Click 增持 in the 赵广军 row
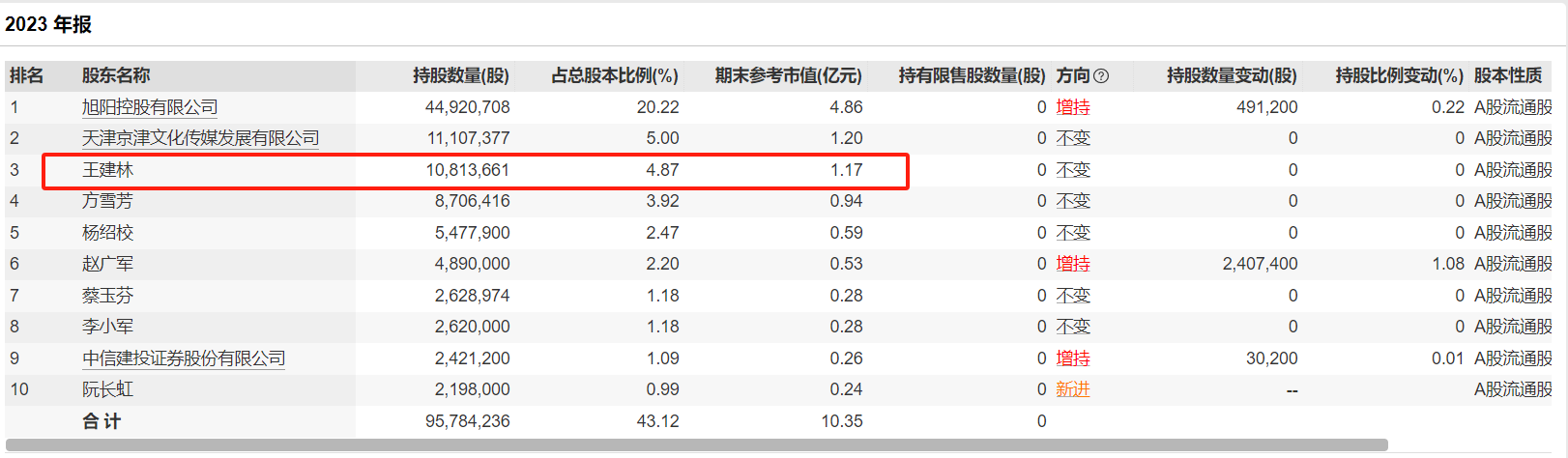The width and height of the screenshot is (1568, 458). [x=1073, y=264]
